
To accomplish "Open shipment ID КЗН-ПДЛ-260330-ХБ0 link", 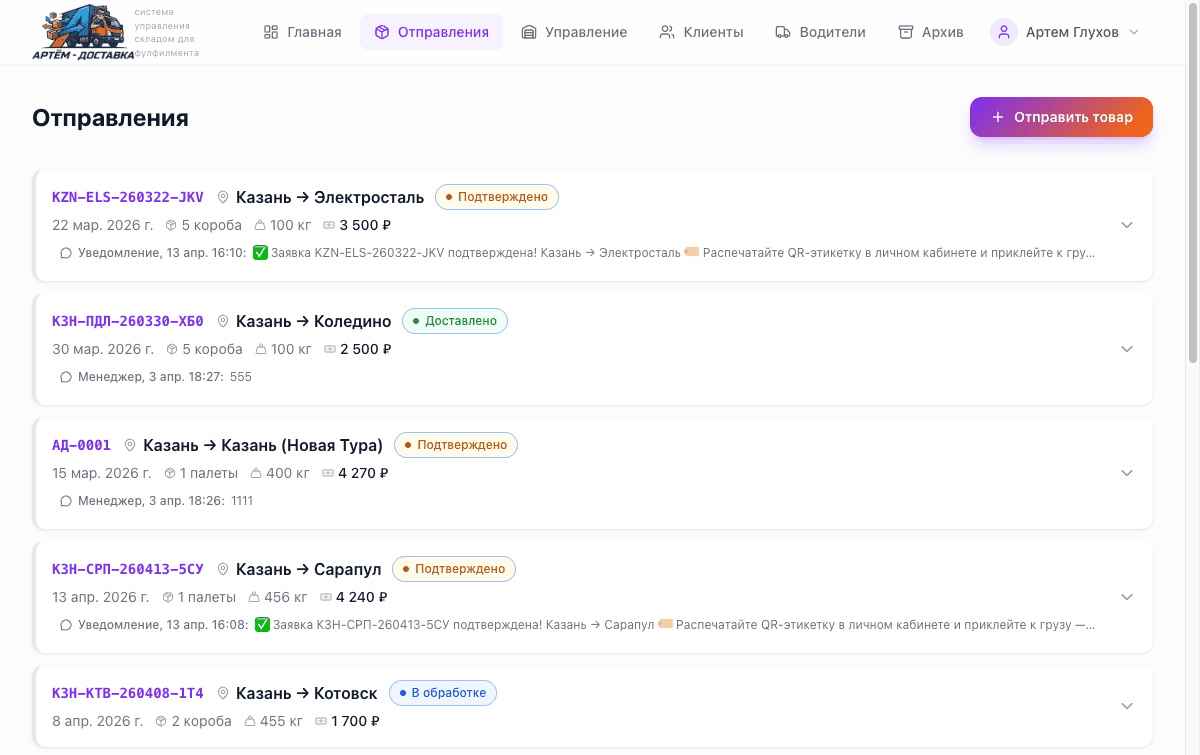I will tap(128, 321).
